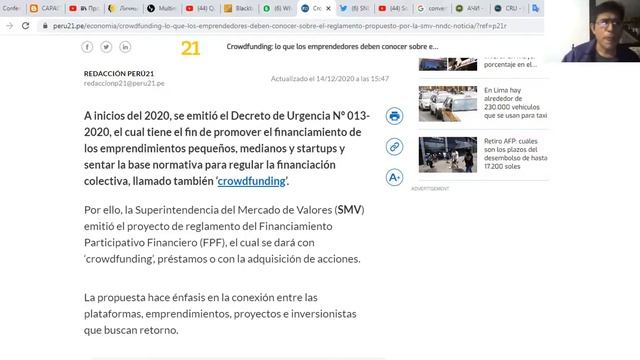This screenshot has width=640, height=360.
Task: Open 'En Lima hay alrededor de 230.000 vehículos' article
Action: click(515, 103)
